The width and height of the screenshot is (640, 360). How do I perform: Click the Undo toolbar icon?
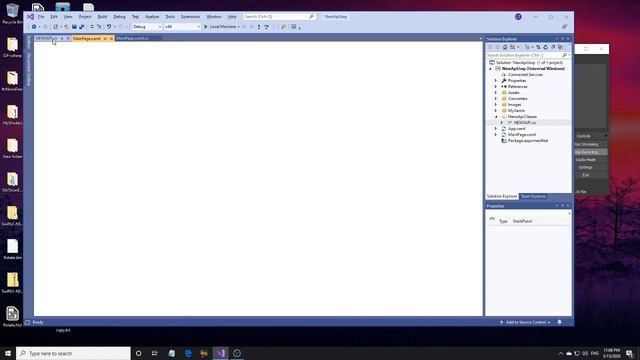109,27
